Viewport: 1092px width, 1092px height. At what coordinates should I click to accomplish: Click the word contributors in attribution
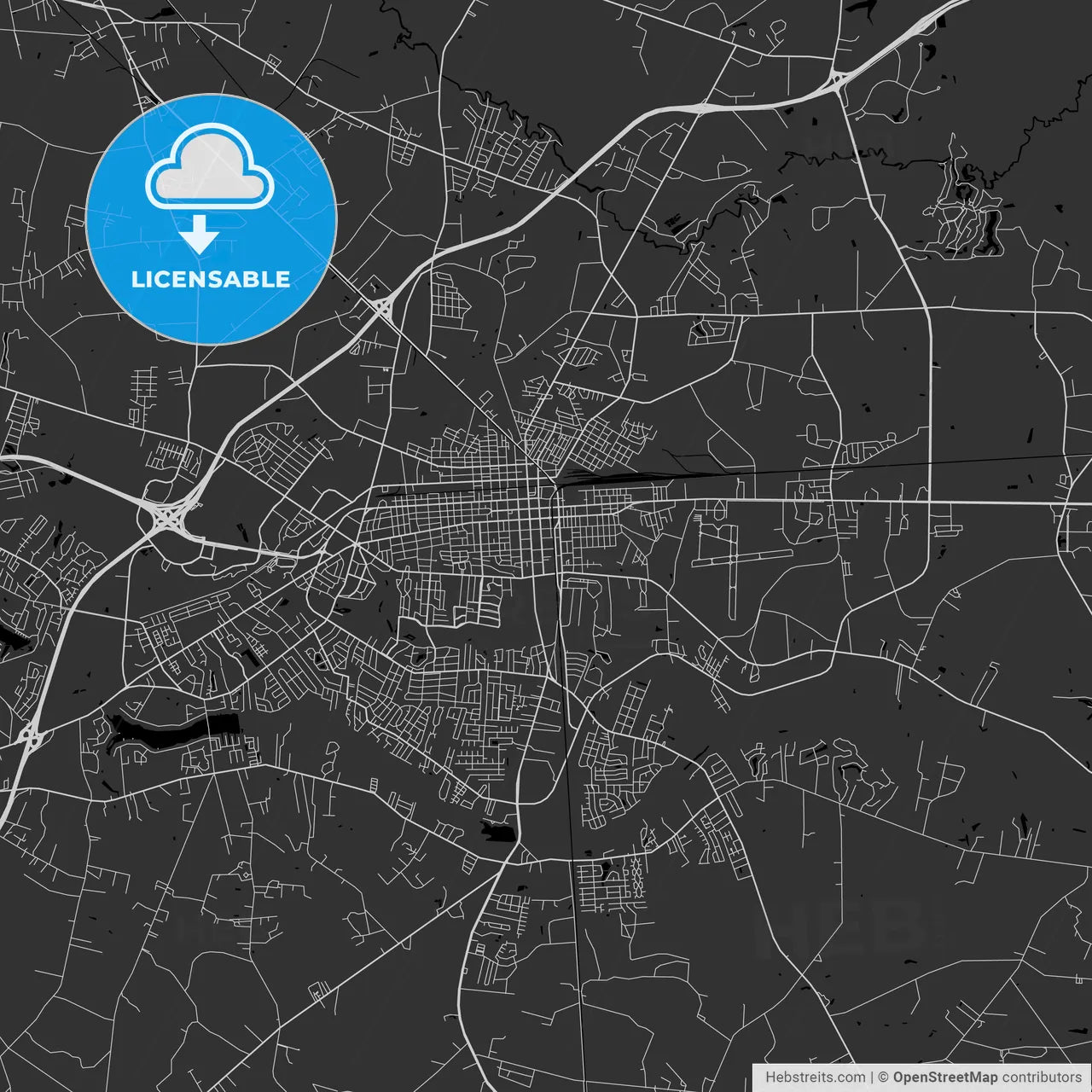(x=1041, y=1077)
